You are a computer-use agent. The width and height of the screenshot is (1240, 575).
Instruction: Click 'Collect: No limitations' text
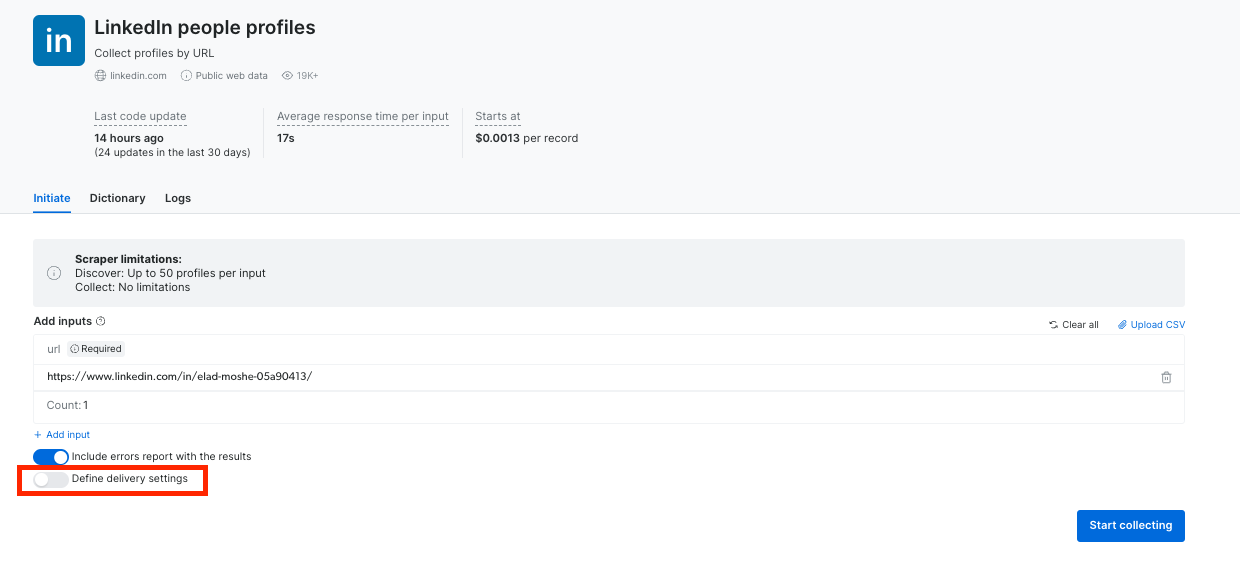point(133,287)
